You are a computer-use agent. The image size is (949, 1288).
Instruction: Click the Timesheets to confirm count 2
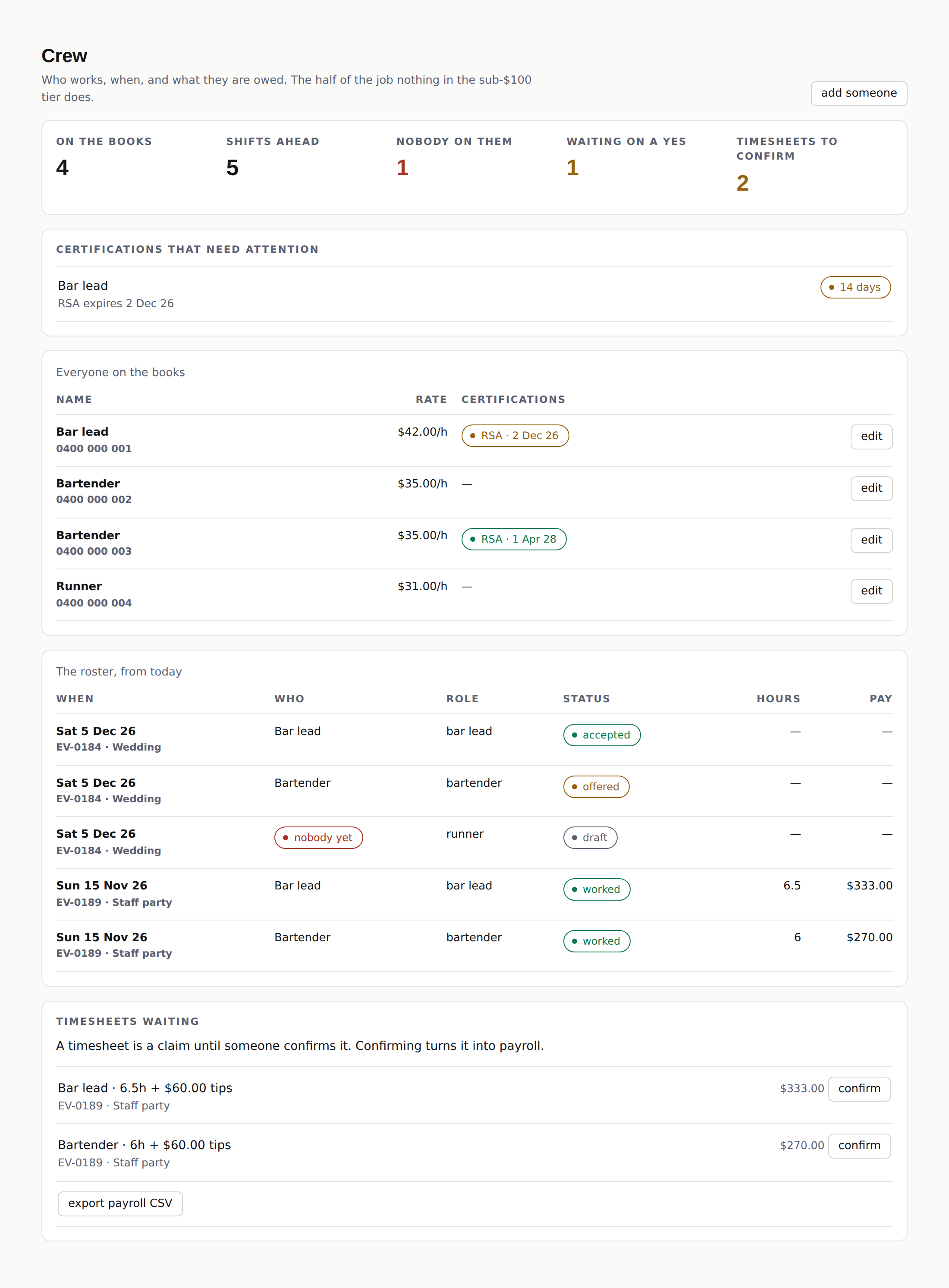tap(742, 183)
